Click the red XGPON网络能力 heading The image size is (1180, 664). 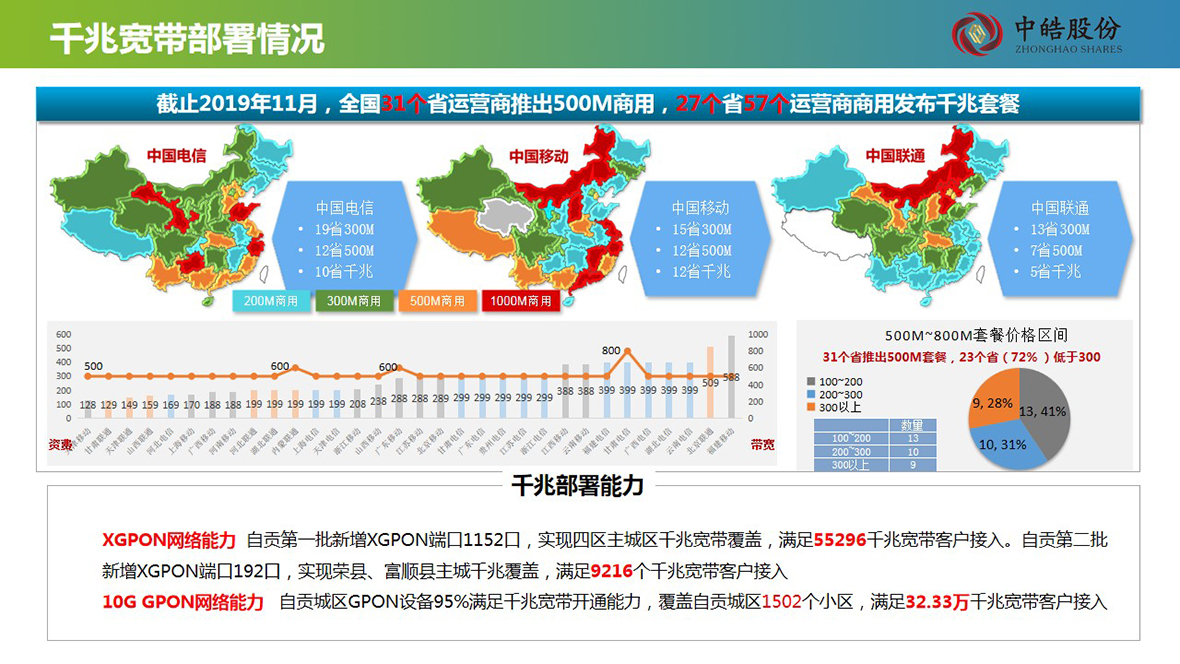(169, 541)
